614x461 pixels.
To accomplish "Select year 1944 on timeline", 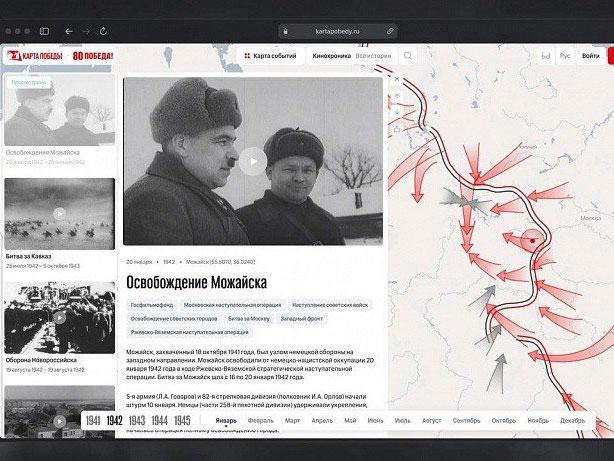I will coord(160,421).
